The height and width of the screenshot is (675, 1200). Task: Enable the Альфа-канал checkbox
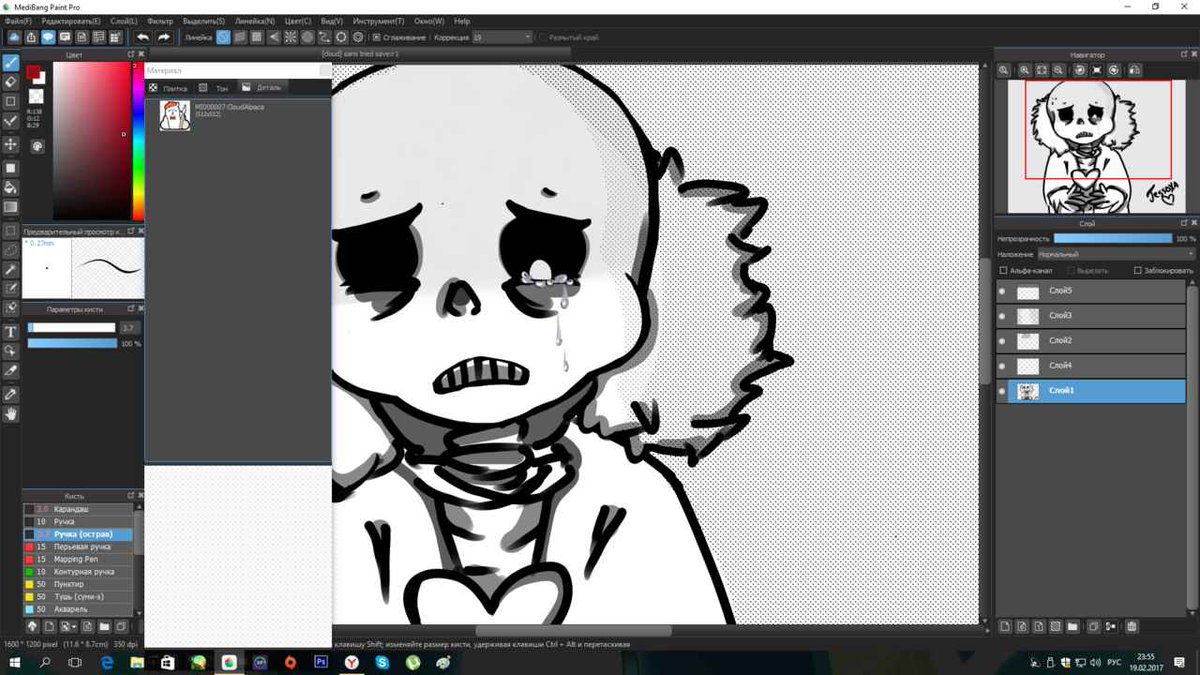pos(1004,271)
